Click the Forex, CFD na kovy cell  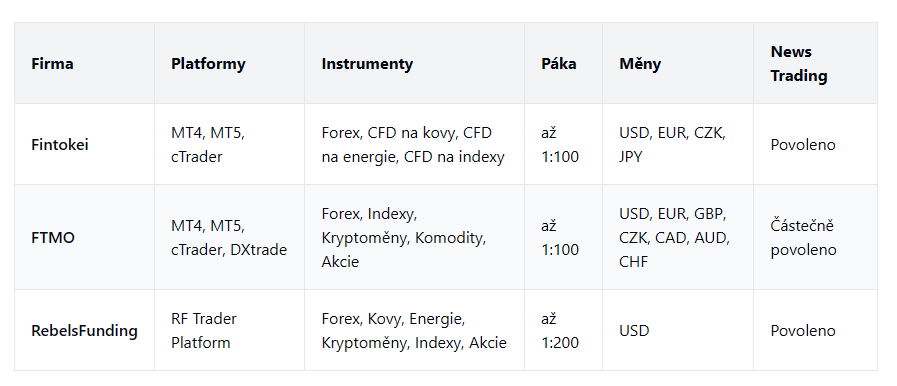[x=414, y=145]
